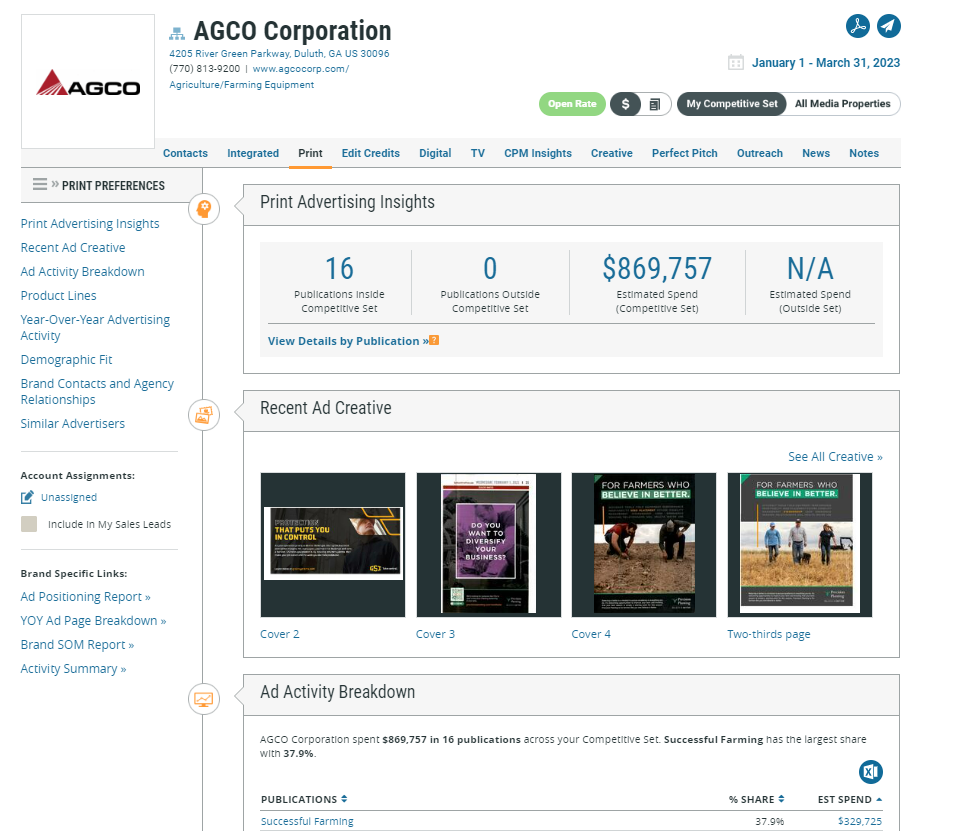Image resolution: width=965 pixels, height=831 pixels.
Task: Jump to Recent Ad Creative in sidebar
Action: coord(73,247)
